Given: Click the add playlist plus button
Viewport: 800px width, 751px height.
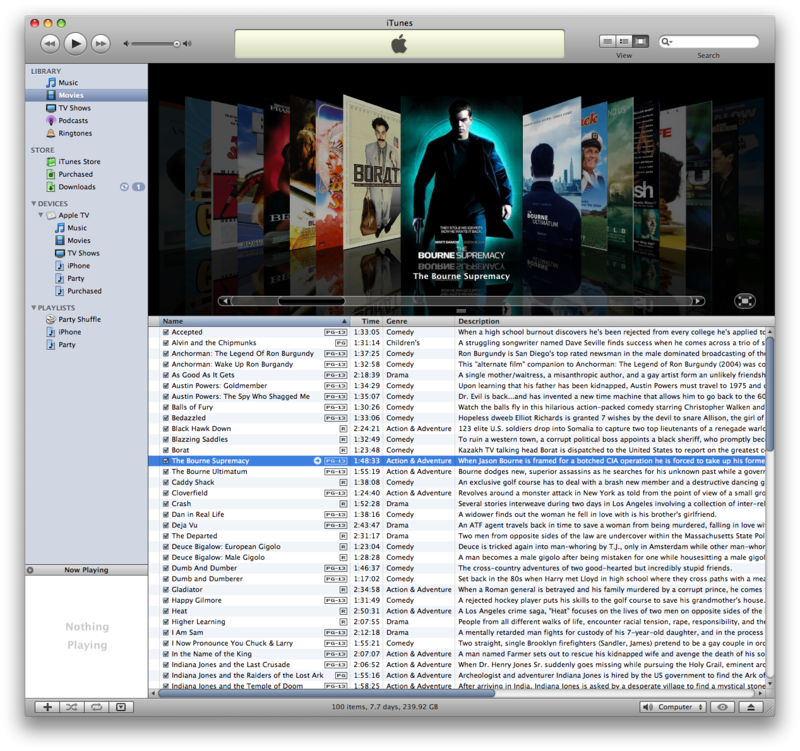Looking at the screenshot, I should [x=47, y=707].
